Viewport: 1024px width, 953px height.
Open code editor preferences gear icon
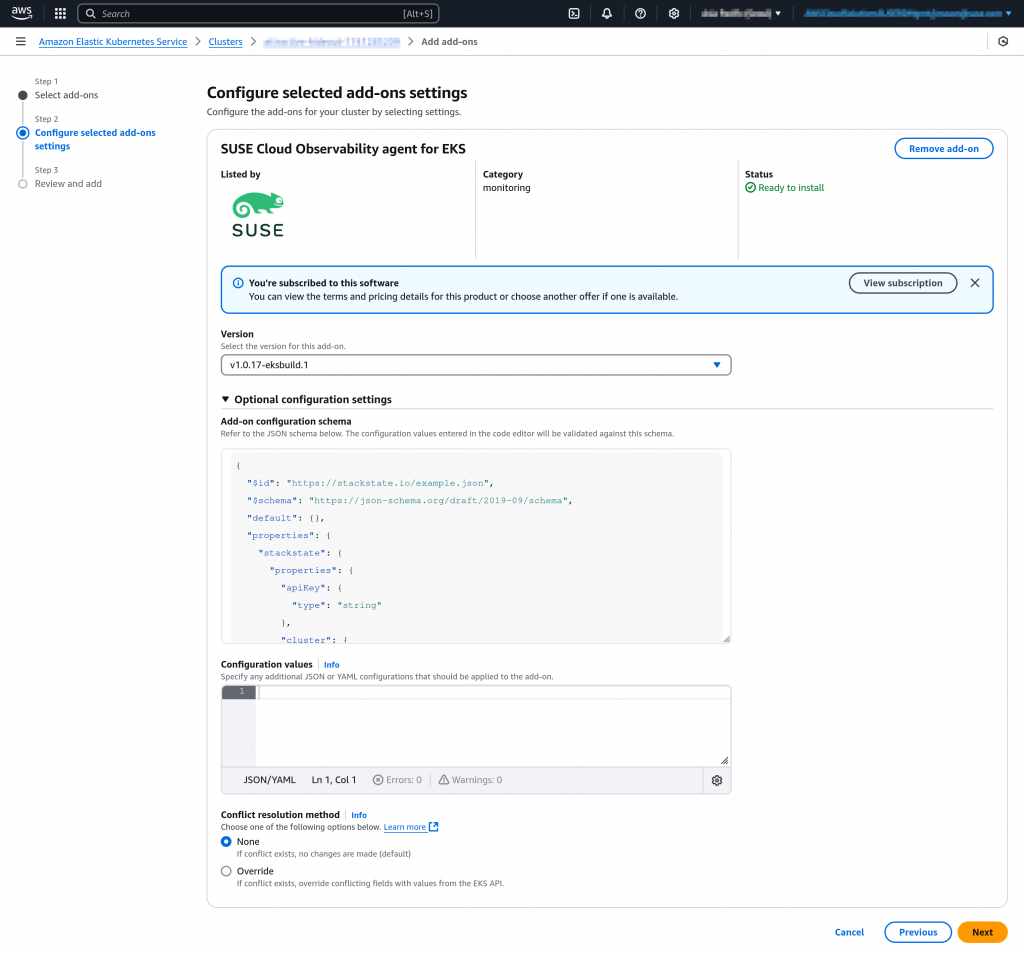click(x=717, y=780)
